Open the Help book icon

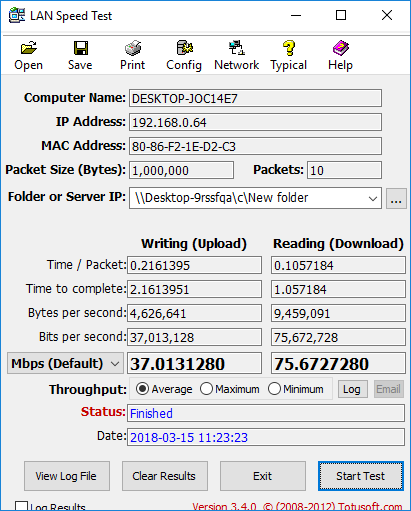pyautogui.click(x=340, y=48)
